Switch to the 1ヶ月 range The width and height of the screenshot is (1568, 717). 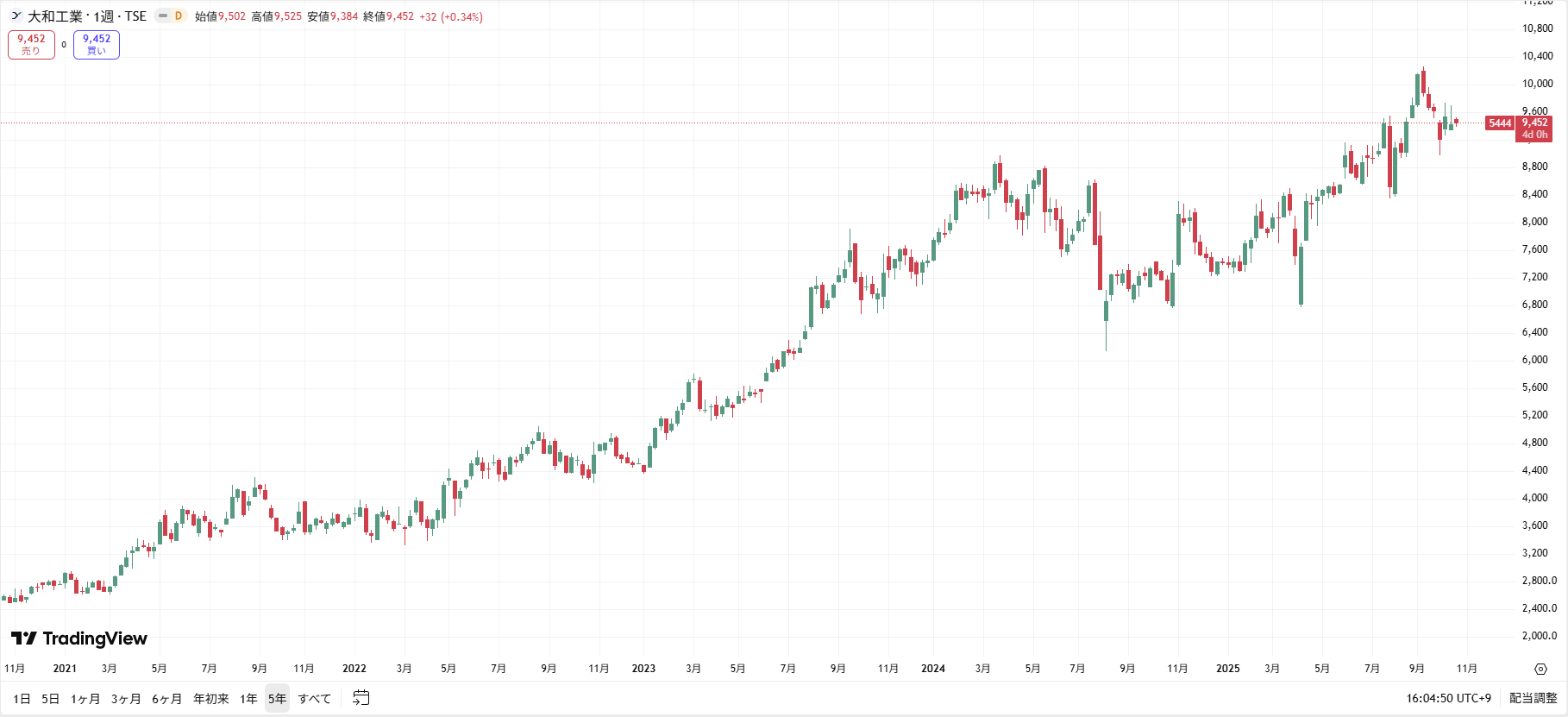point(85,699)
